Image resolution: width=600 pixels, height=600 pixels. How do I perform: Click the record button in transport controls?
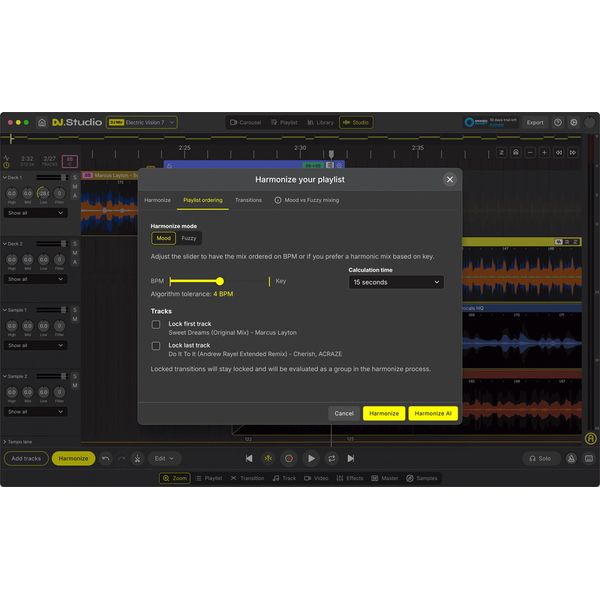click(x=289, y=458)
